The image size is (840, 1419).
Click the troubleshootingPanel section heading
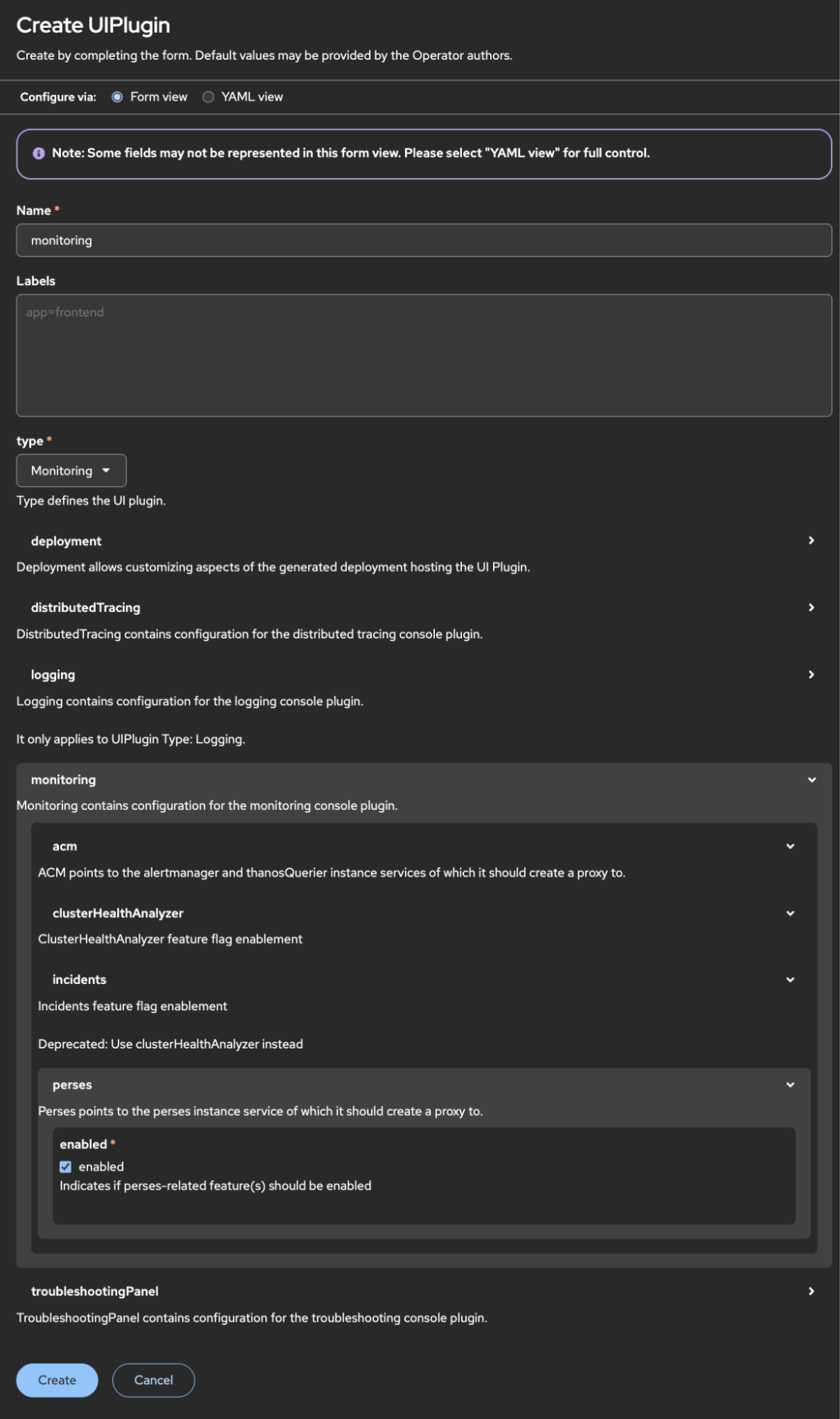click(x=94, y=1291)
